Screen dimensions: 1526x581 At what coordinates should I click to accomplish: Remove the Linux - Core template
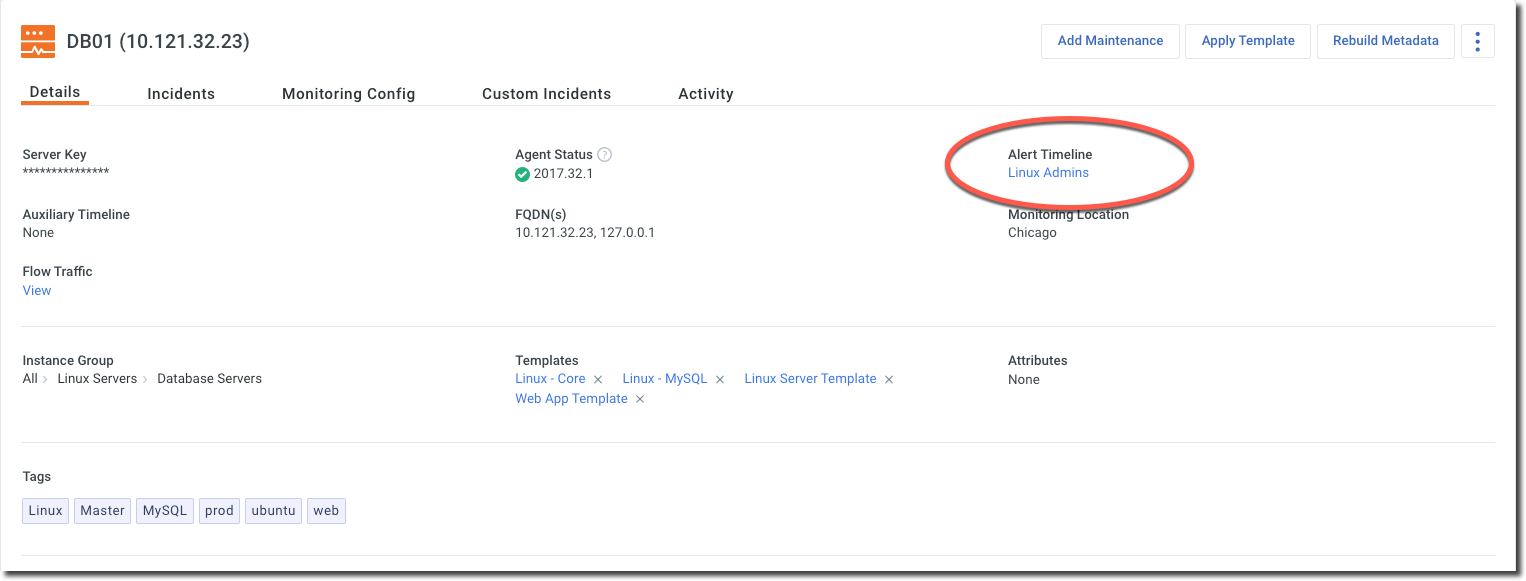click(x=598, y=380)
